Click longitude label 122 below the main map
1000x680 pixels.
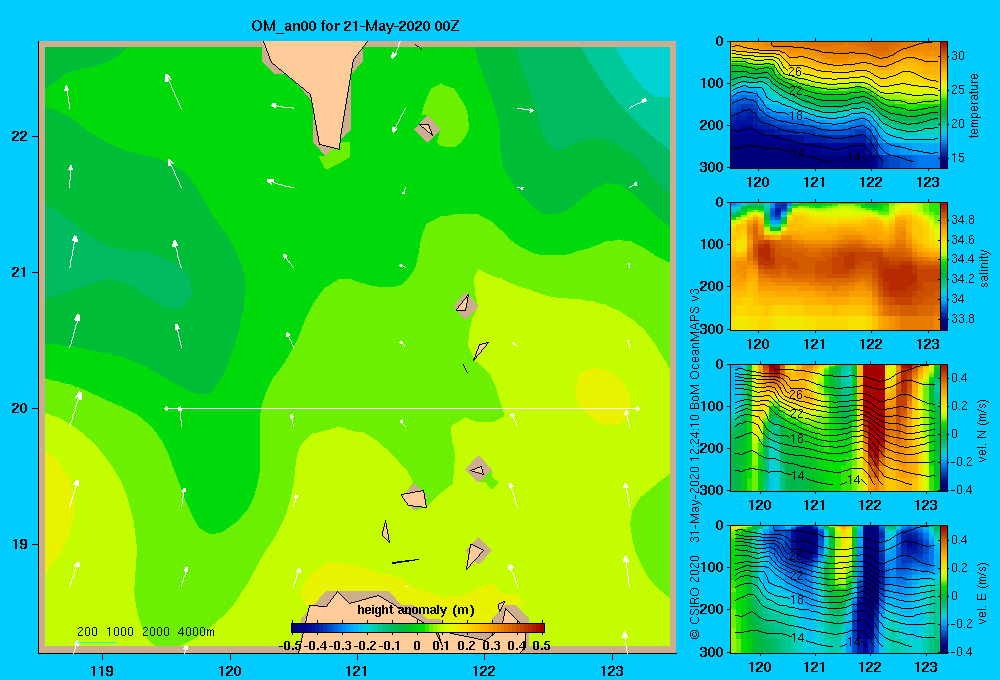tap(484, 670)
